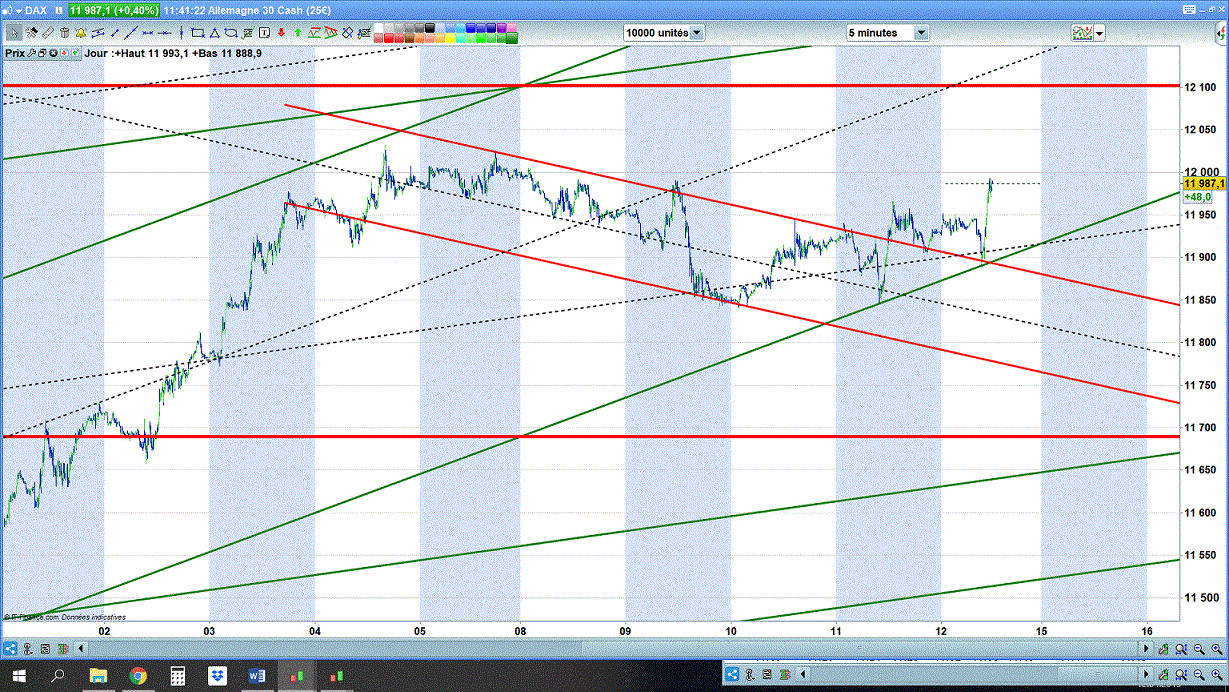
Task: Select the red down arrow tool
Action: (281, 33)
